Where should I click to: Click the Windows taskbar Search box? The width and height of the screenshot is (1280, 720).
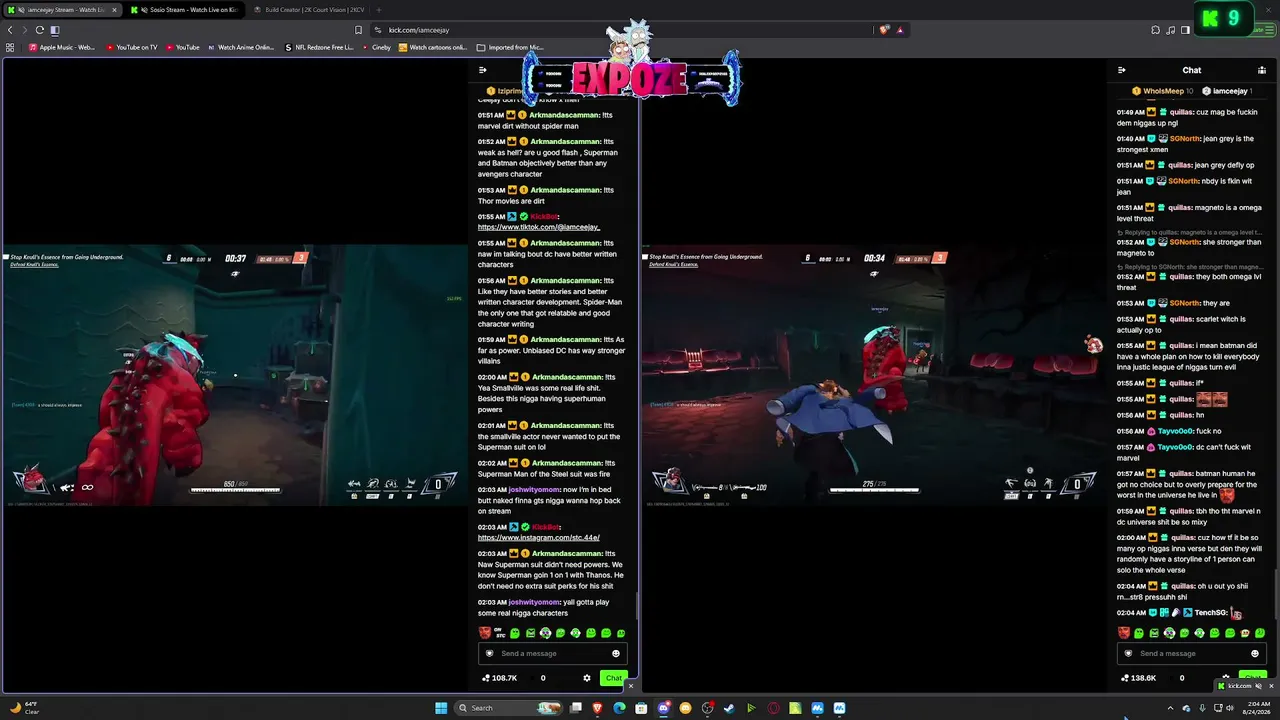coord(509,708)
